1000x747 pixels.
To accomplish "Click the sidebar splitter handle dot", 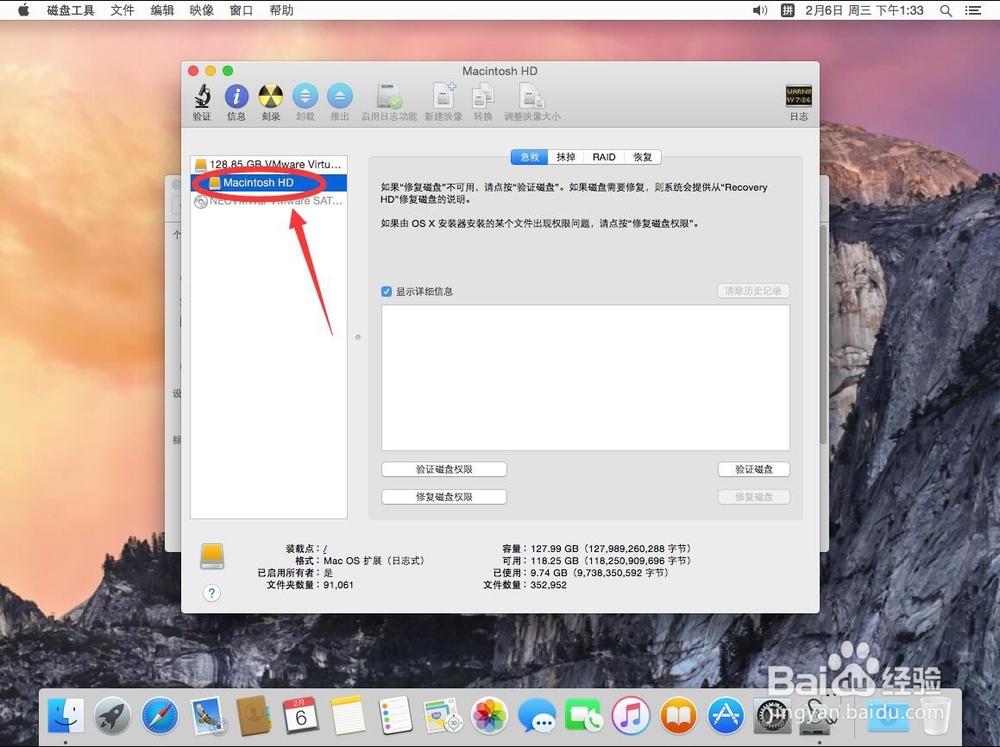I will pyautogui.click(x=358, y=337).
